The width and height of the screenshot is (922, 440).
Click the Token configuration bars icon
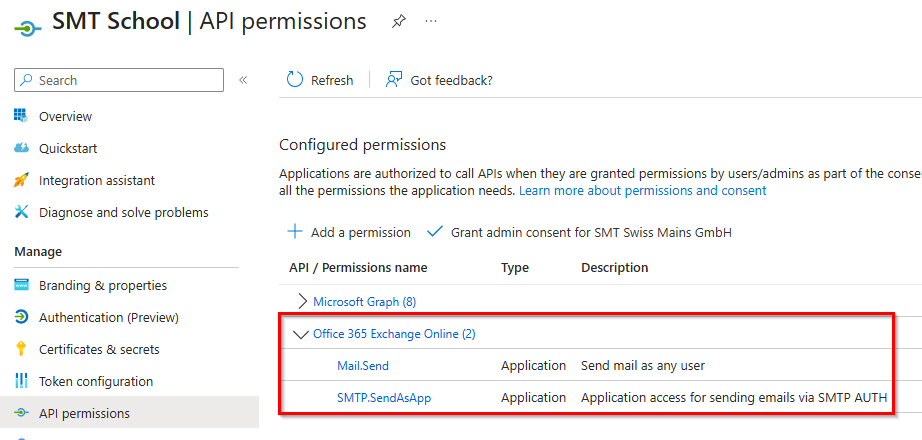[21, 381]
